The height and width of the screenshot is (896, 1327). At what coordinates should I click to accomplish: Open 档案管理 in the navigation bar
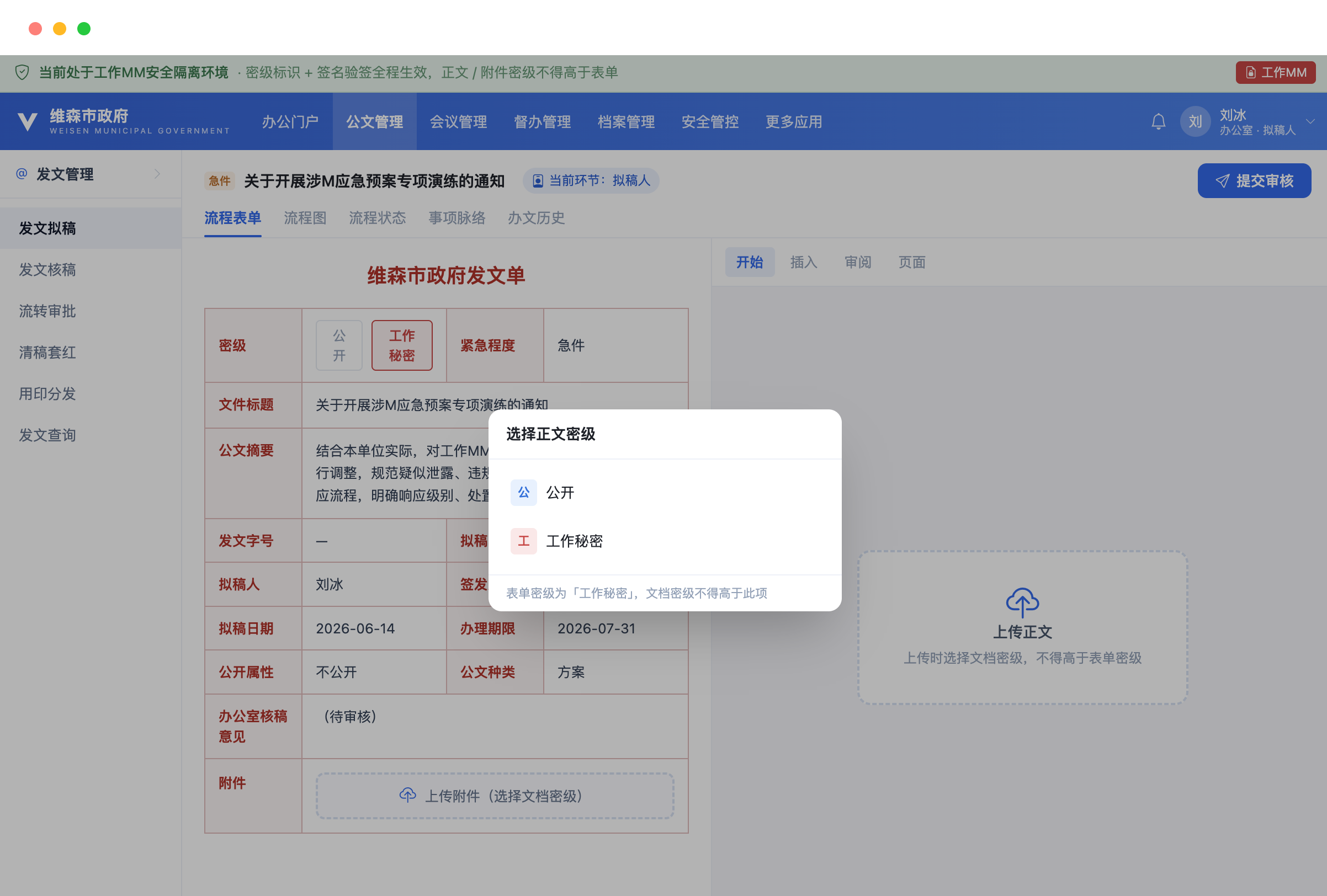[x=627, y=121]
